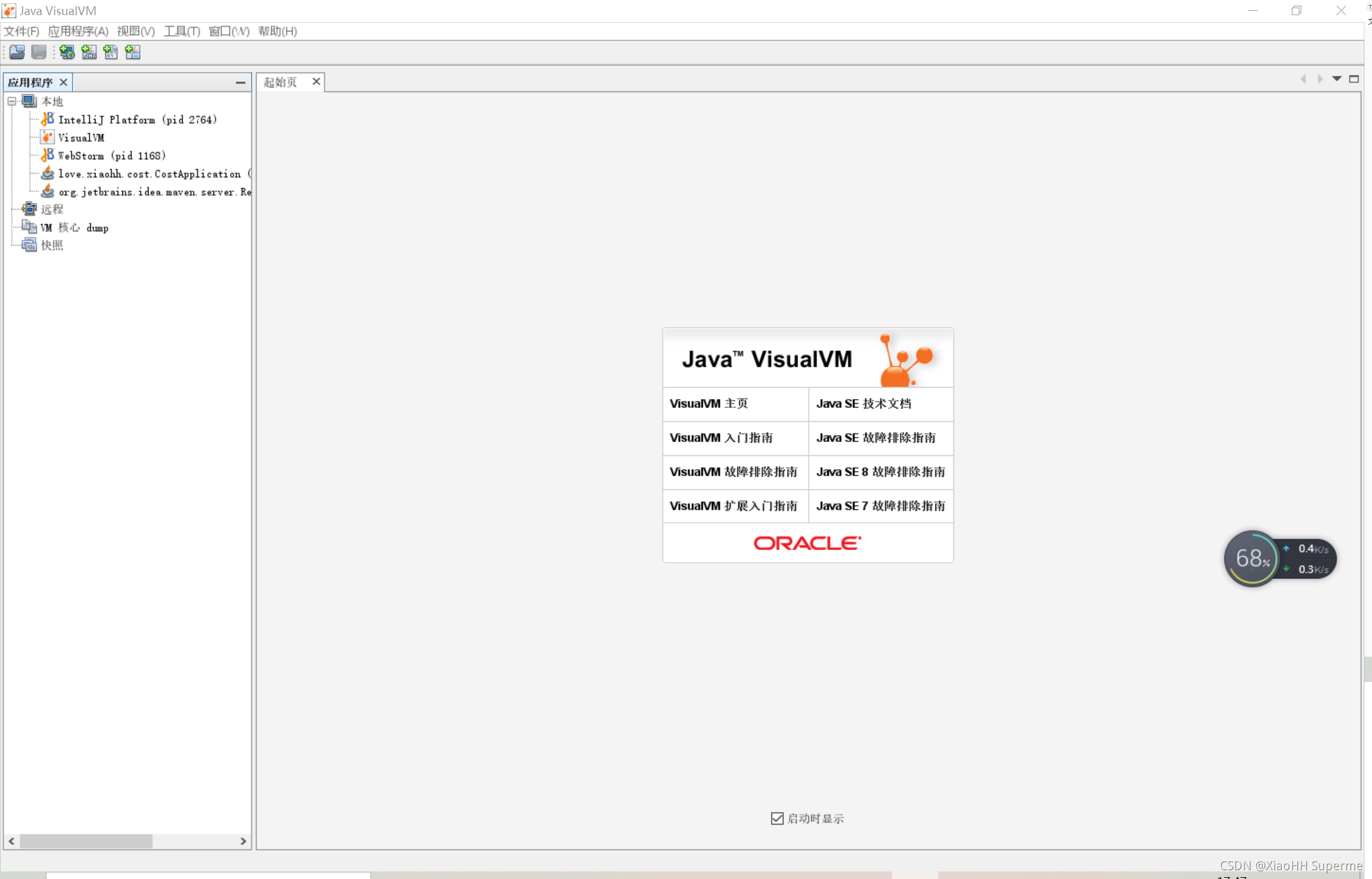Maximize the editor window area button

click(1354, 79)
